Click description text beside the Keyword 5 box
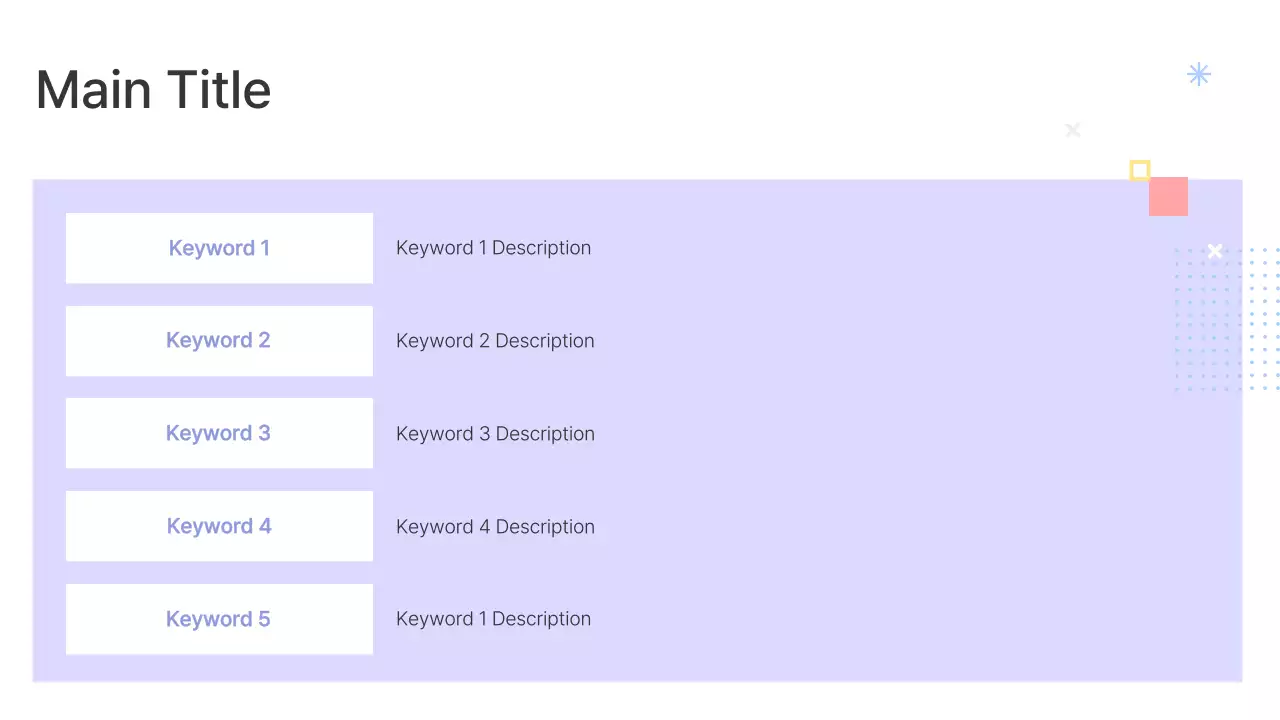The height and width of the screenshot is (720, 1280). tap(493, 619)
